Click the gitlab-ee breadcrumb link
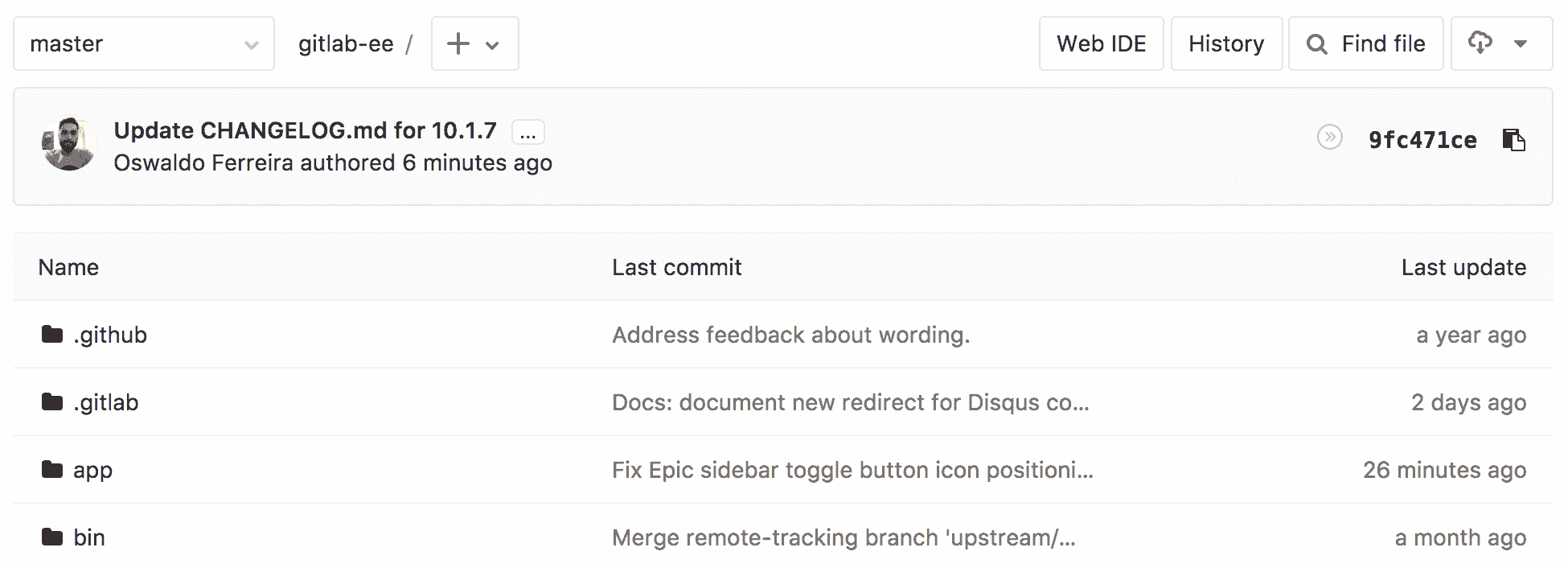Image resolution: width=1568 pixels, height=568 pixels. 346,43
